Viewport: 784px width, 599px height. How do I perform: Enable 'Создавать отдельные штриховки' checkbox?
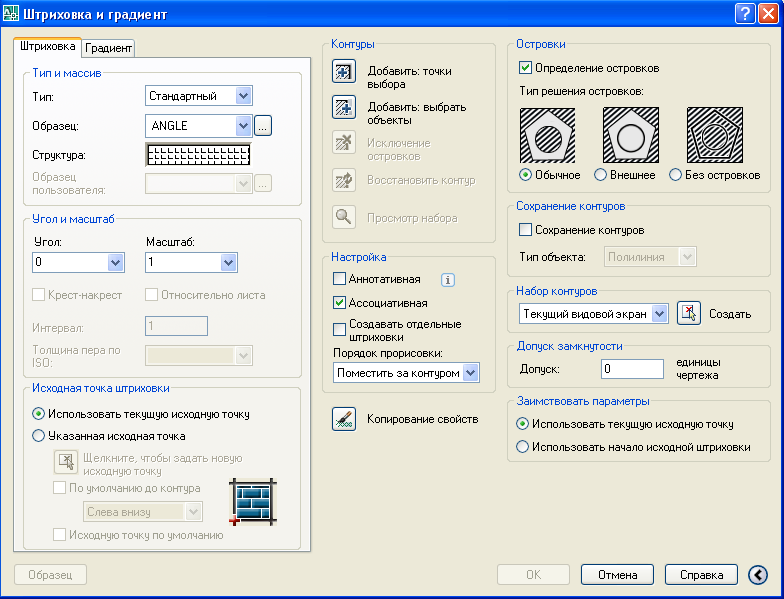click(x=340, y=330)
